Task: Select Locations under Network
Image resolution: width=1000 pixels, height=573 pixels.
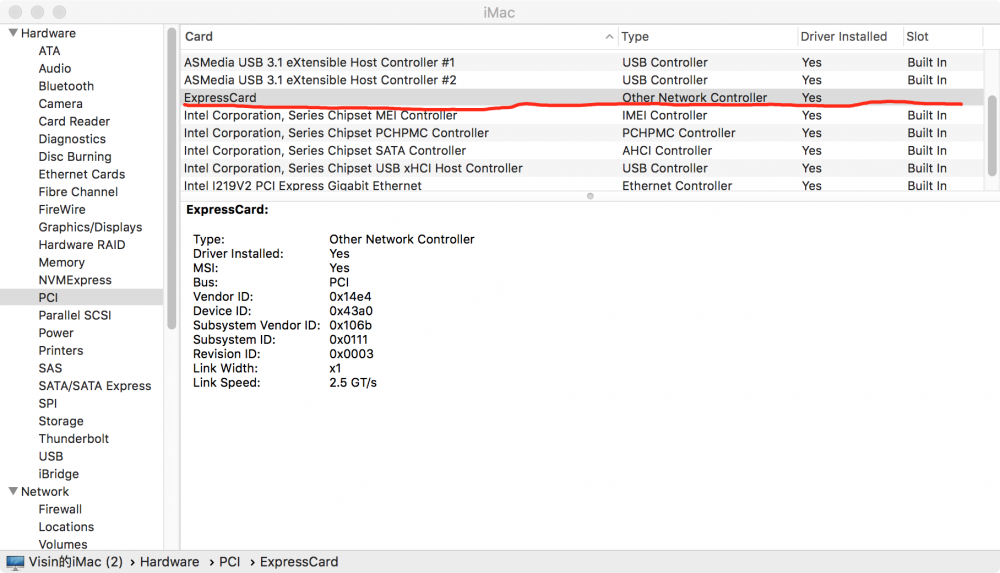Action: (66, 527)
